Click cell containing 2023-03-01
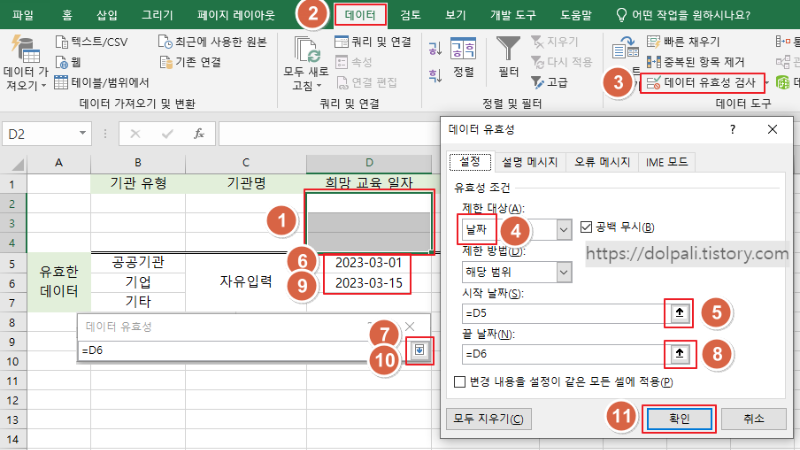The image size is (800, 450). pos(369,263)
